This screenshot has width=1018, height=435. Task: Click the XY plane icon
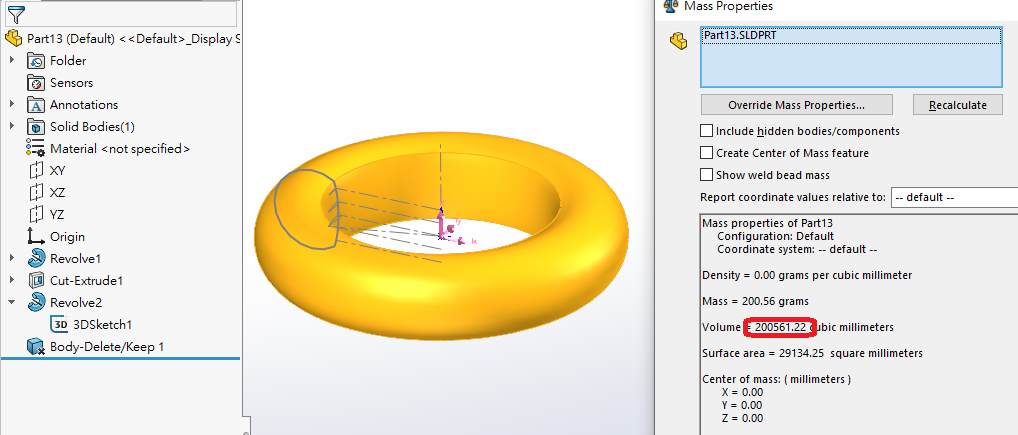click(x=35, y=171)
